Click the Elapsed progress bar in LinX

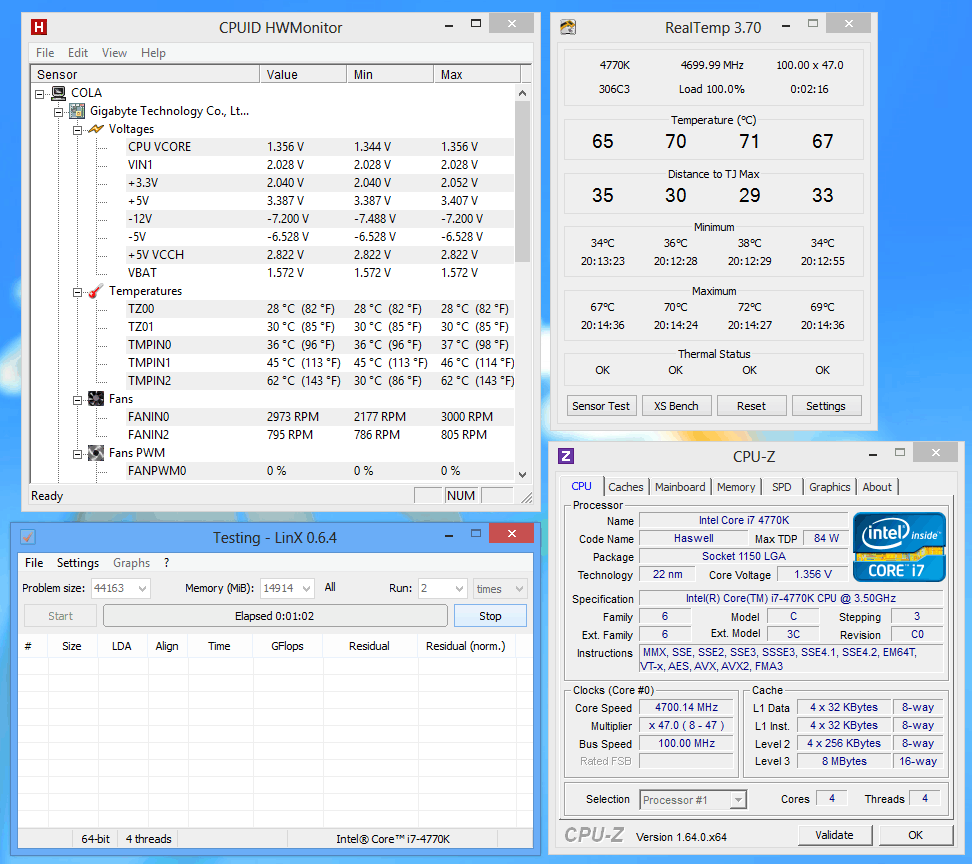pyautogui.click(x=275, y=616)
